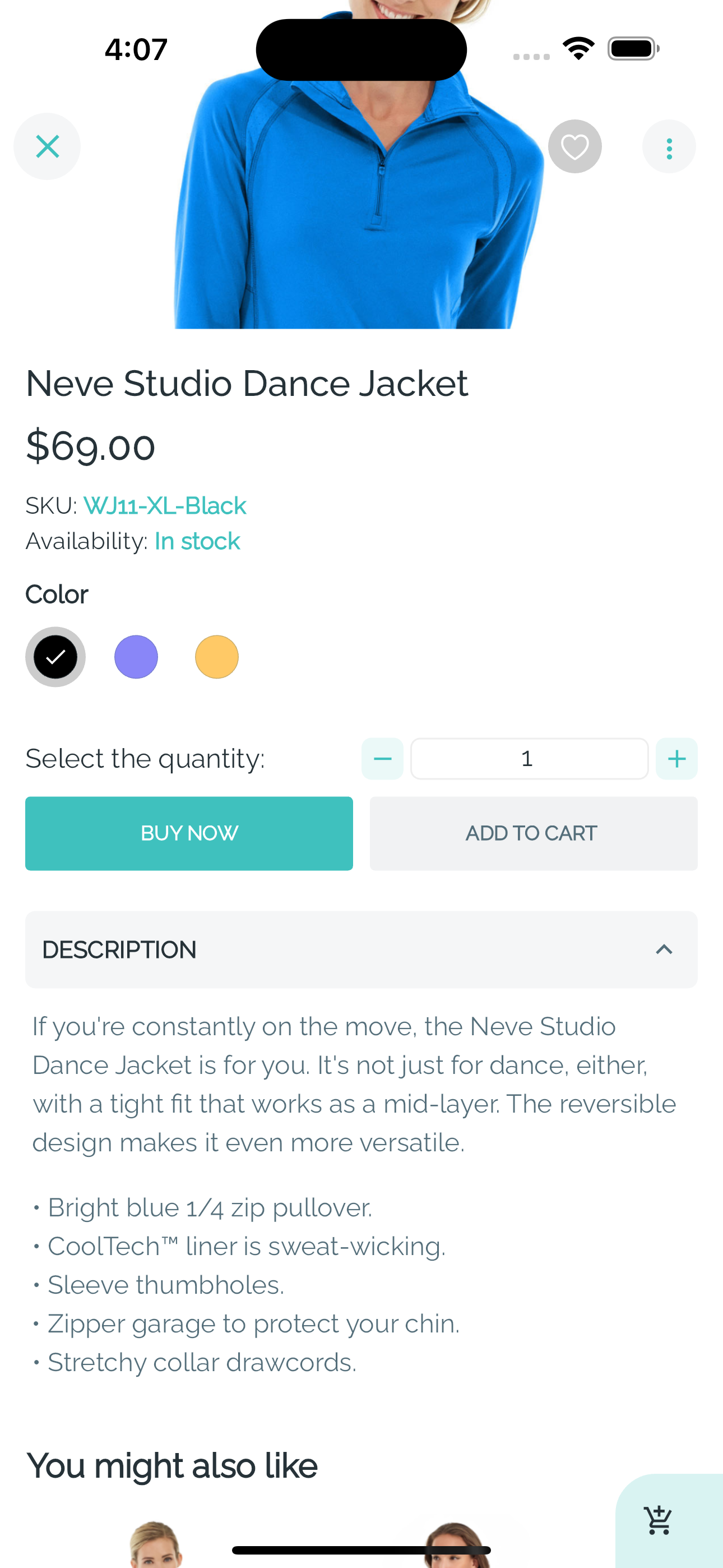Focus the quantity input field

[x=529, y=758]
